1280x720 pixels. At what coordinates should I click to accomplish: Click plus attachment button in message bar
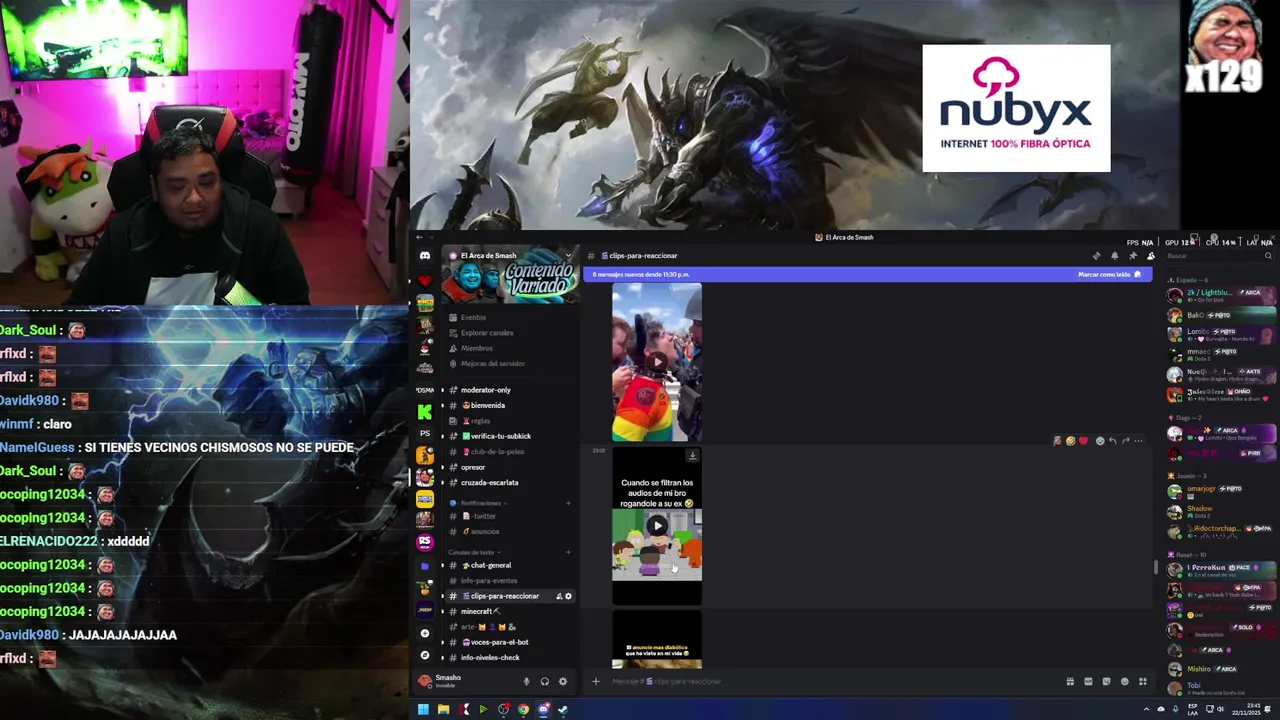tap(595, 681)
